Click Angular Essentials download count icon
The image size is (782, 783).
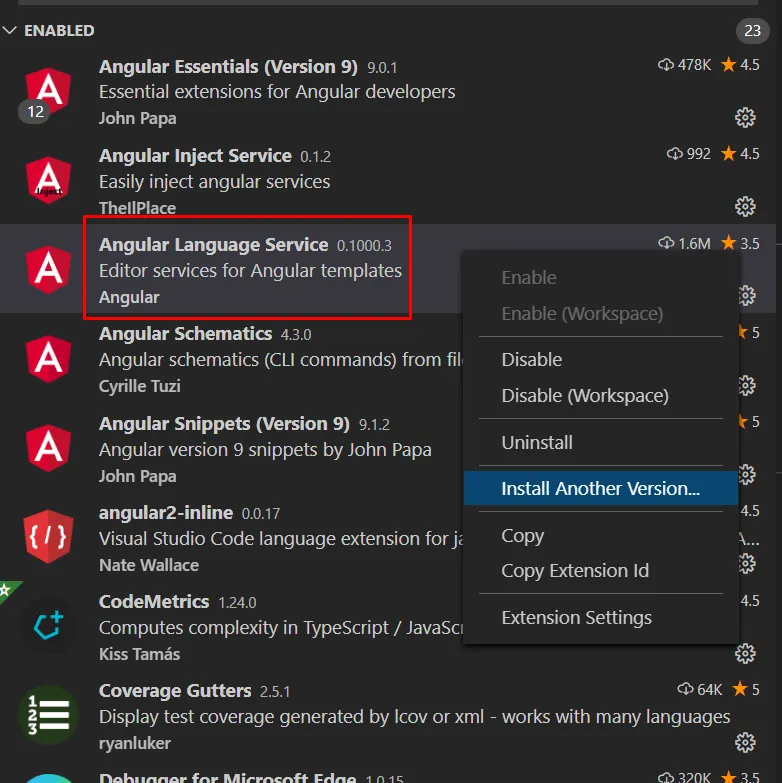click(666, 64)
